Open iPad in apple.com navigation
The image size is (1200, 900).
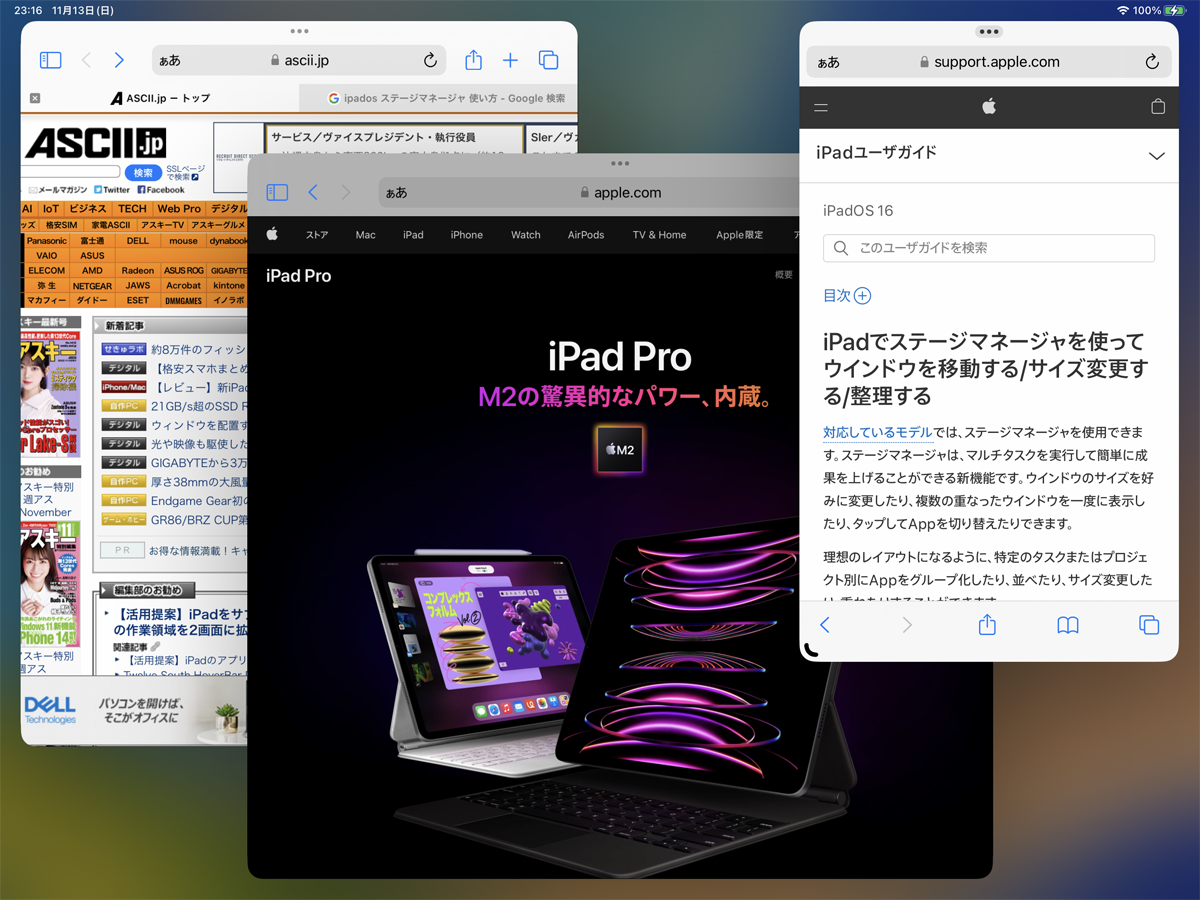point(413,235)
